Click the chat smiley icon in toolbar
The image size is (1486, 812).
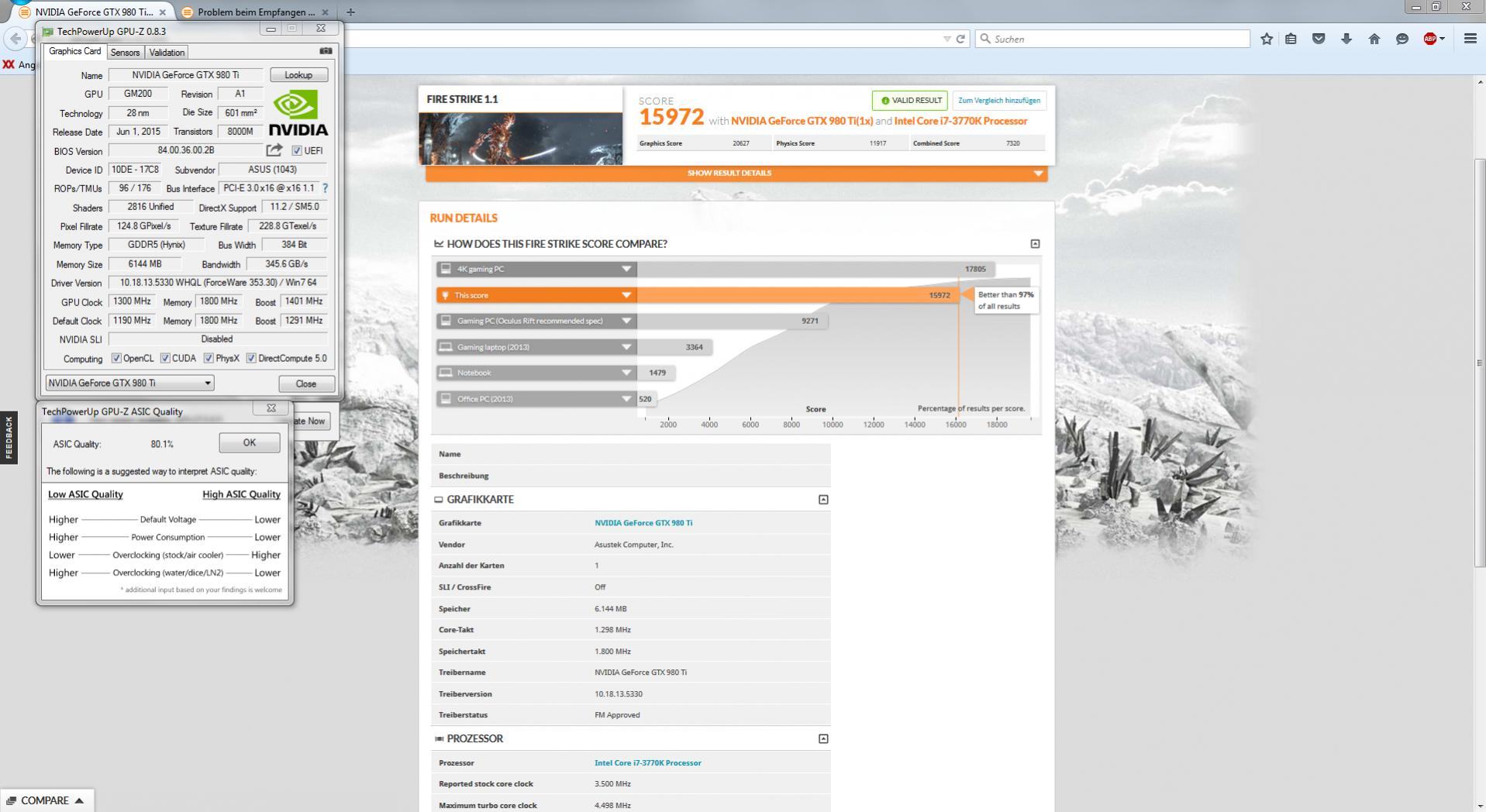[x=1402, y=39]
